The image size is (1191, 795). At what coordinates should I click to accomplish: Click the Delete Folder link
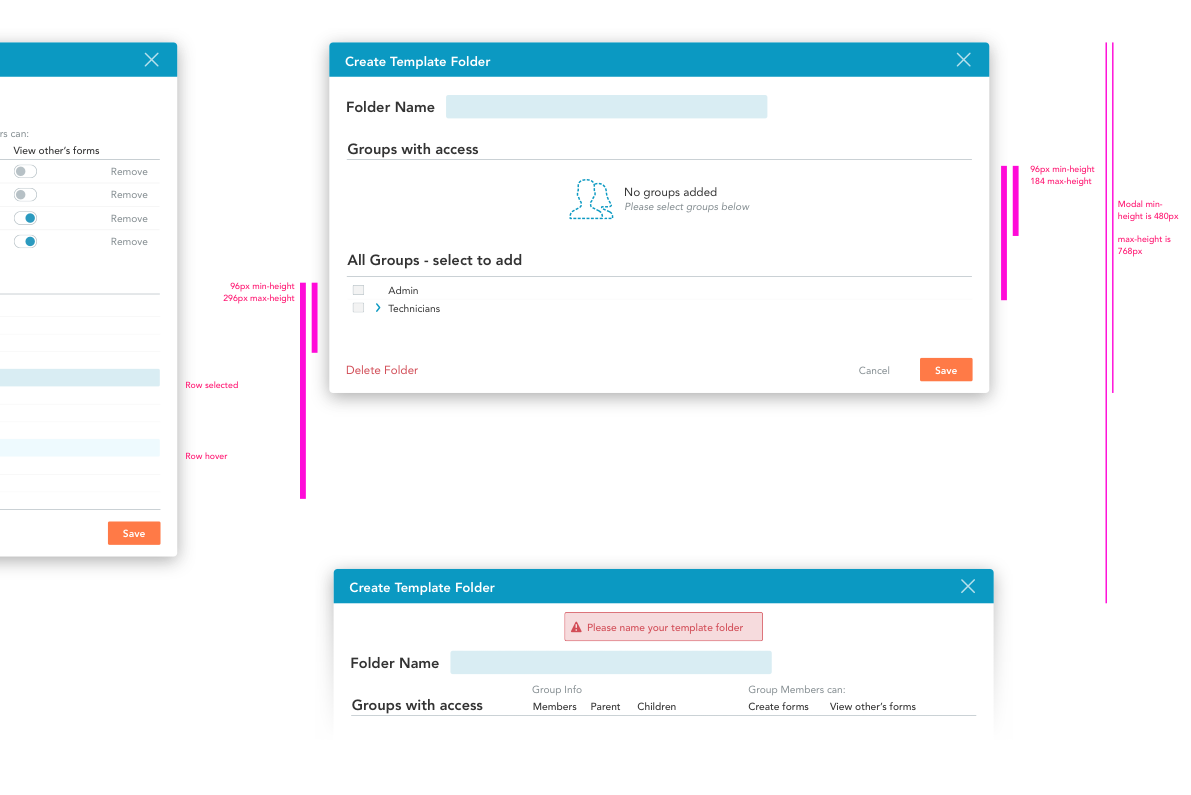pyautogui.click(x=382, y=370)
